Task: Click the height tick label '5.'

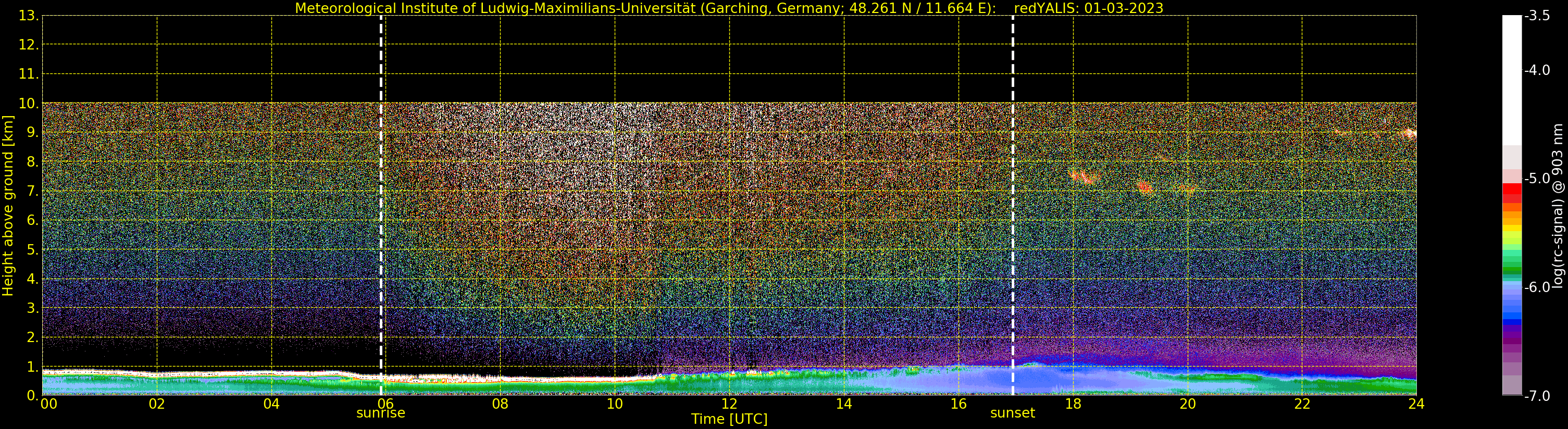Action: tap(32, 249)
